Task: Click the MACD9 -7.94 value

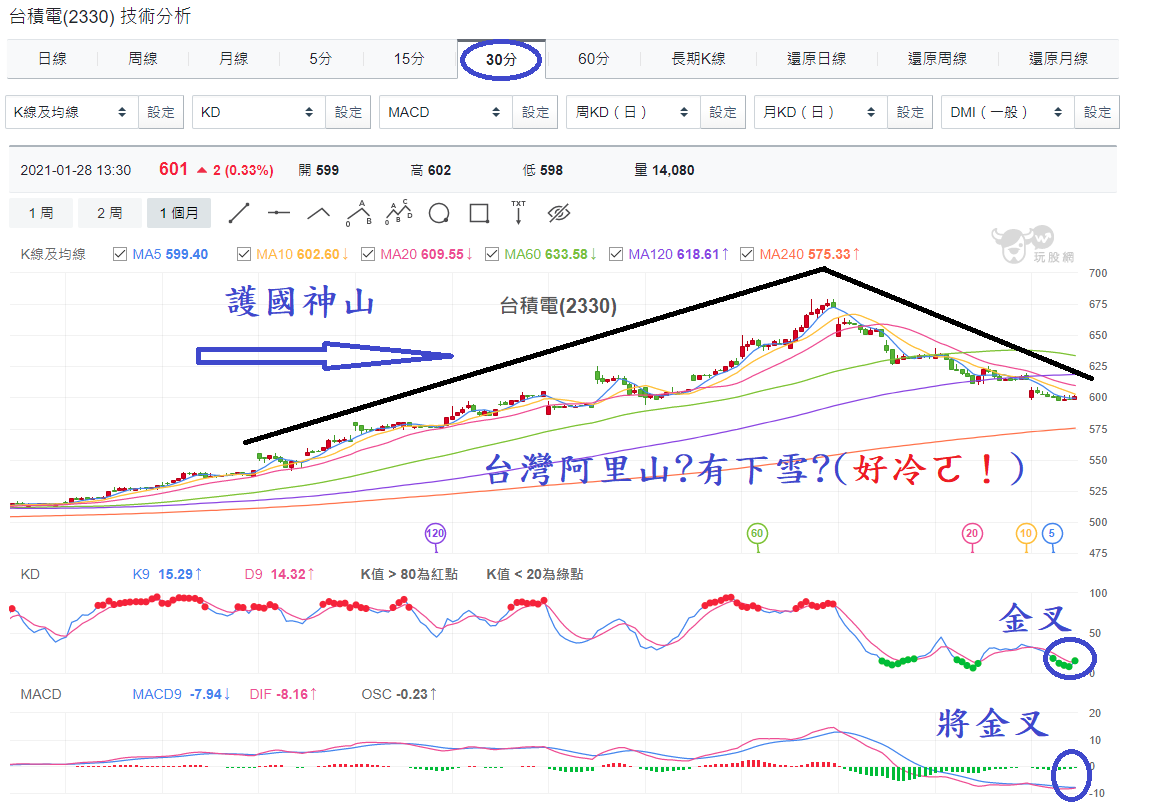Action: coord(181,694)
